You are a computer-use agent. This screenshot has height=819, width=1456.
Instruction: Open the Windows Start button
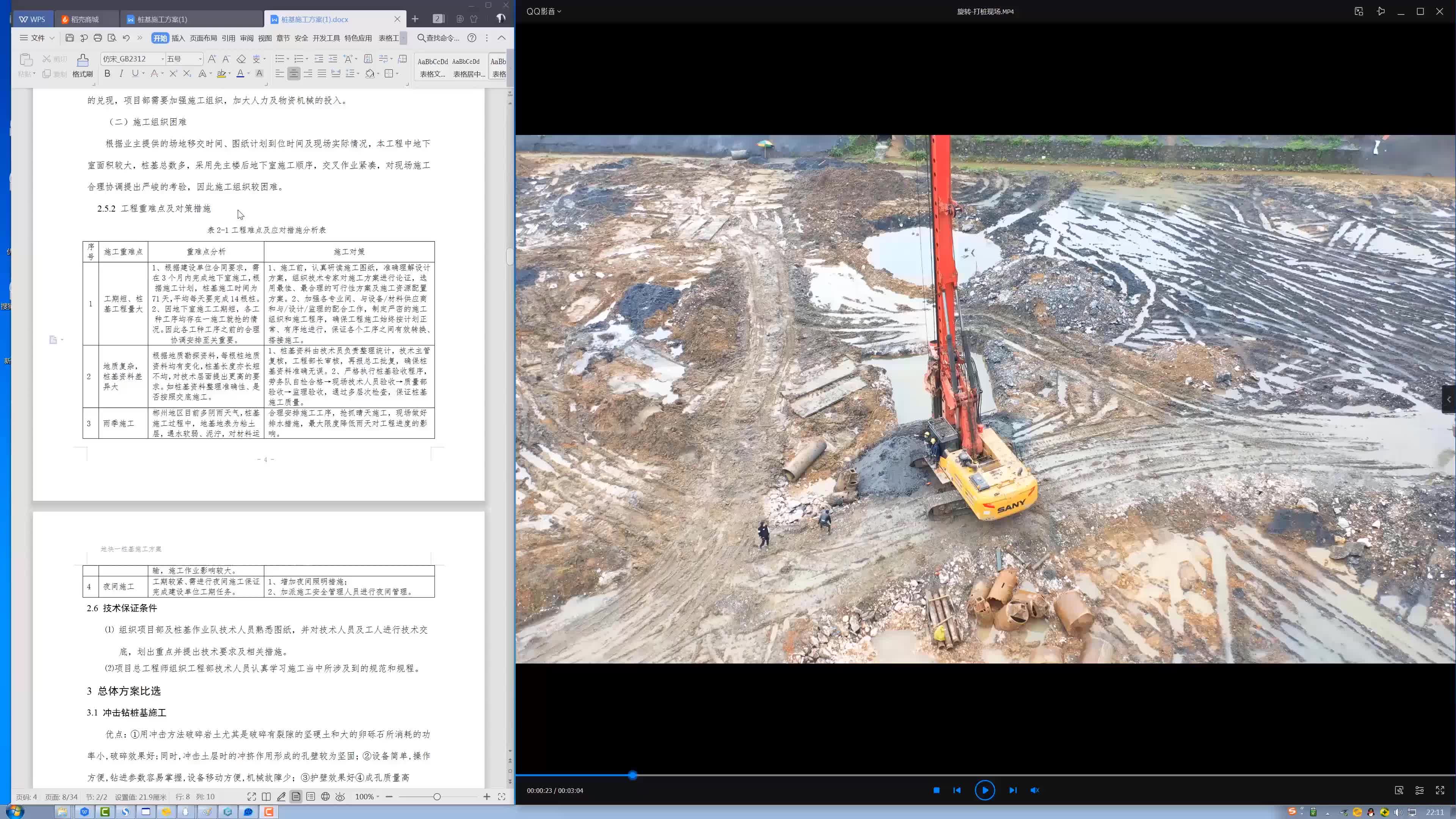point(15,812)
